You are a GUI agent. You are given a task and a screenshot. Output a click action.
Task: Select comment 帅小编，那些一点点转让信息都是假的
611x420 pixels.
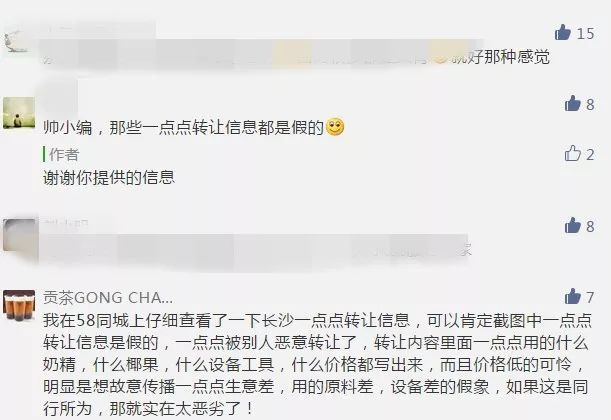[184, 127]
